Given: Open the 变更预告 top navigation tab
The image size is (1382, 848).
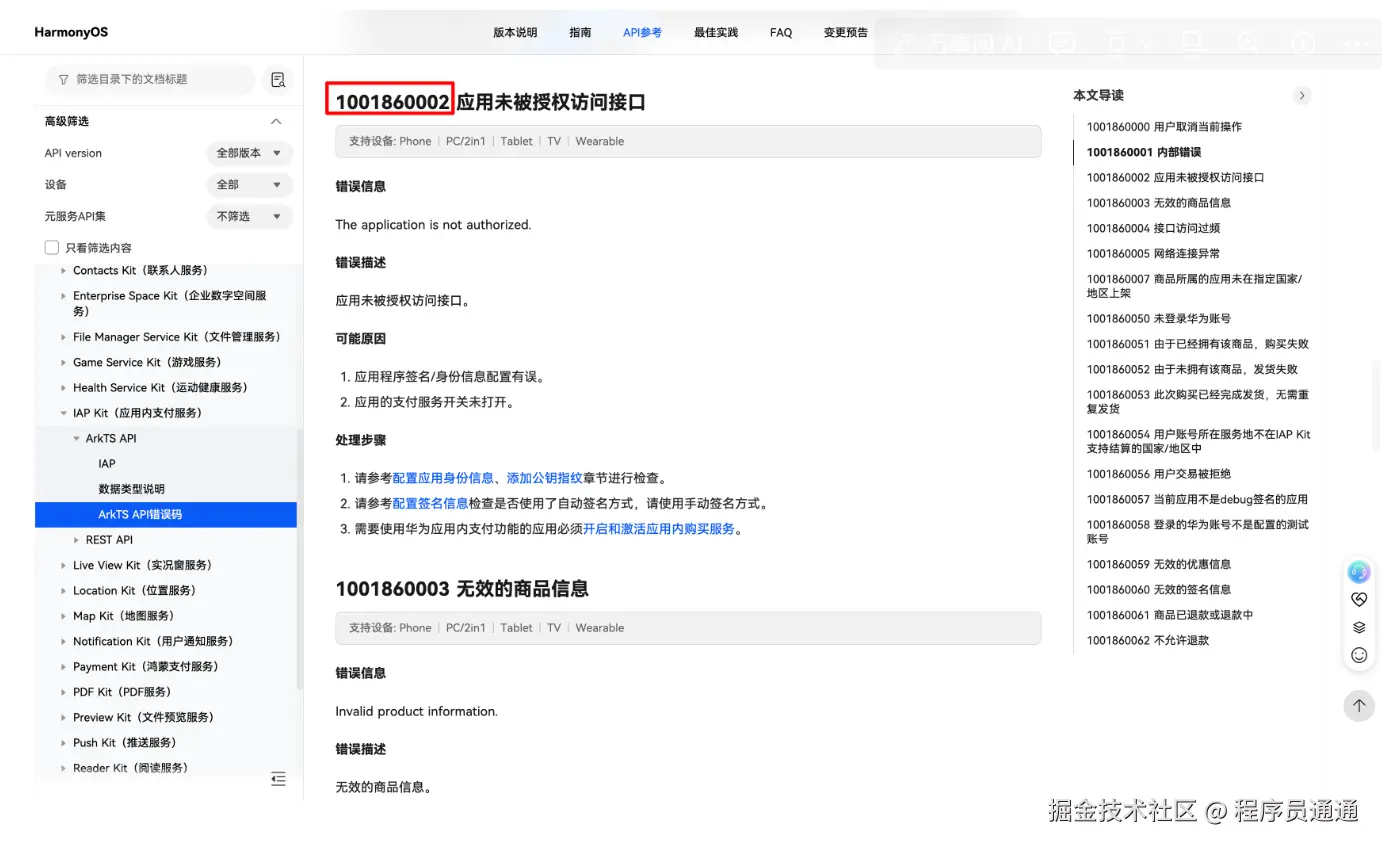Looking at the screenshot, I should pyautogui.click(x=846, y=32).
